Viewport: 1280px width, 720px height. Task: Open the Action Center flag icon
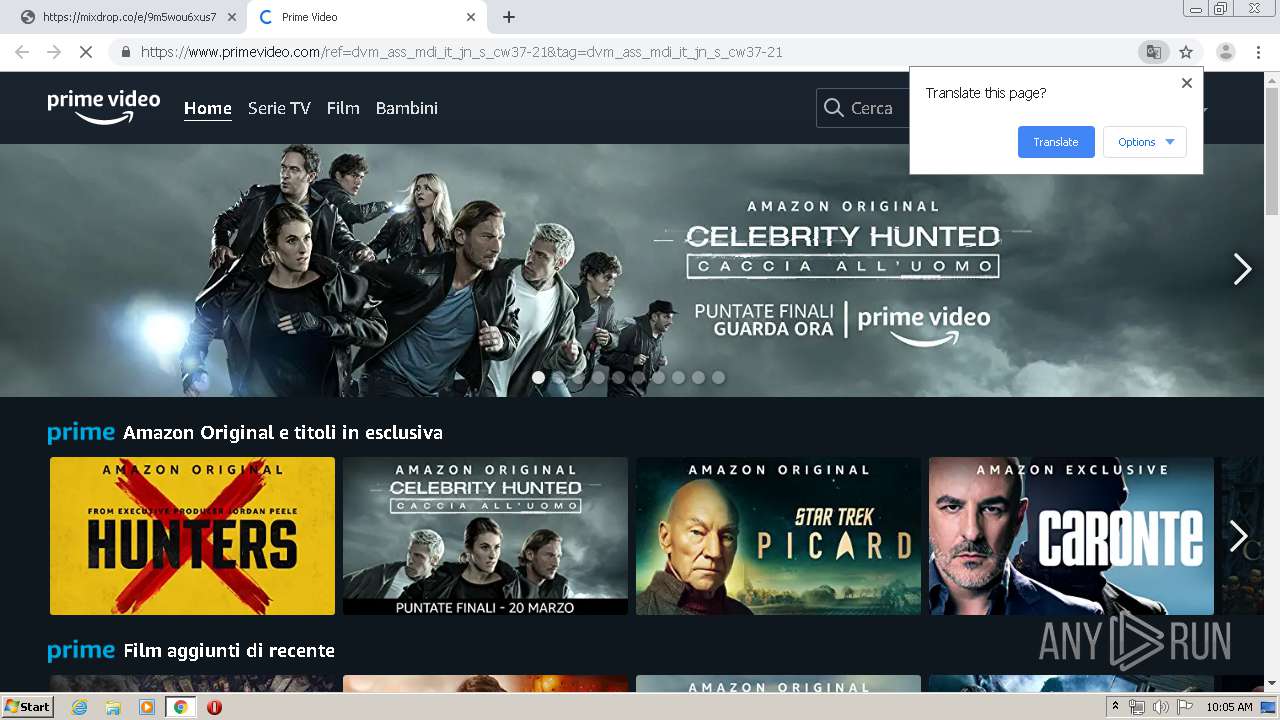tap(1184, 707)
